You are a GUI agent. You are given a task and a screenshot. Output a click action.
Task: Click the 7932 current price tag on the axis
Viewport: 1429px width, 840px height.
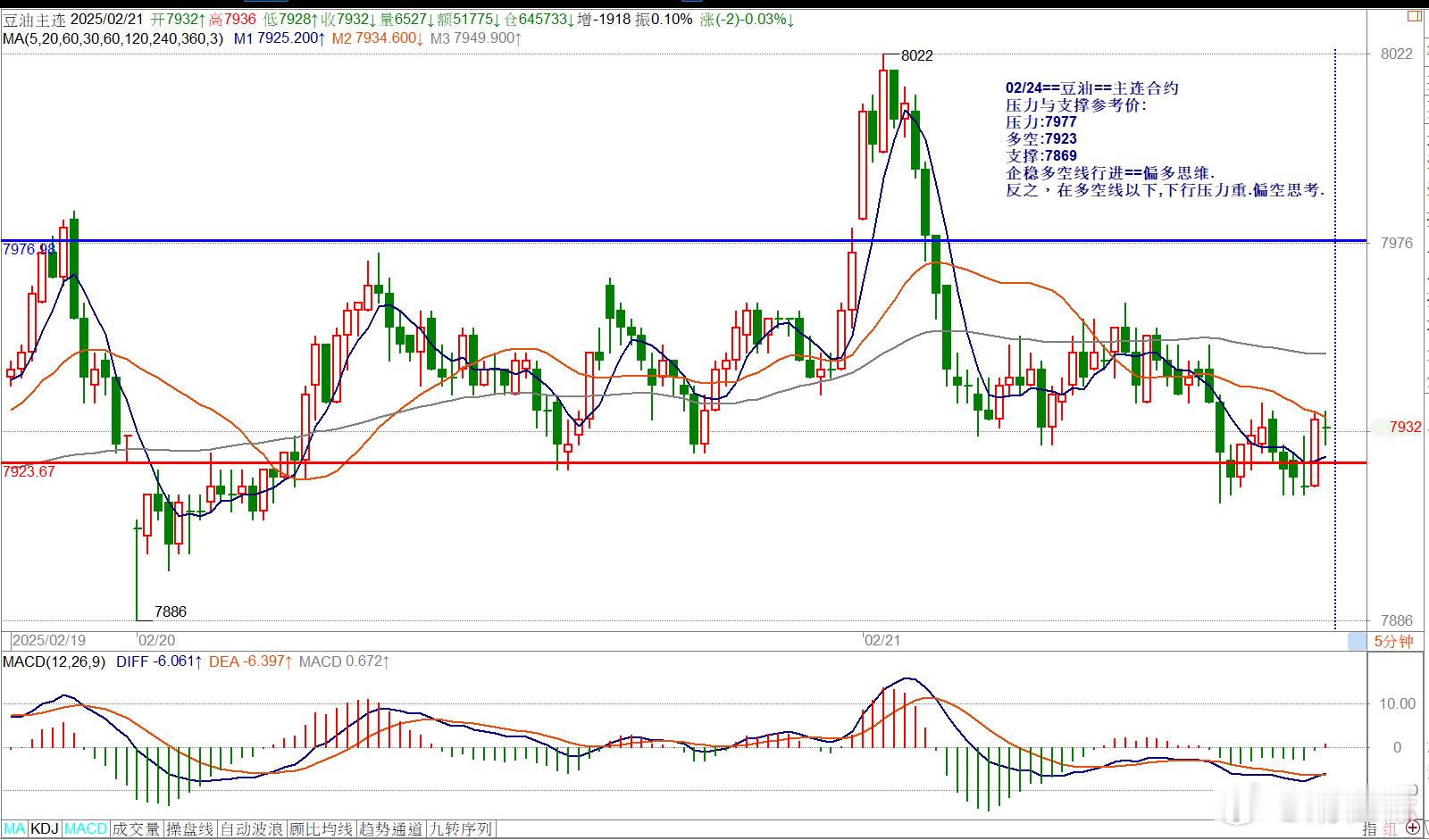tap(1405, 428)
